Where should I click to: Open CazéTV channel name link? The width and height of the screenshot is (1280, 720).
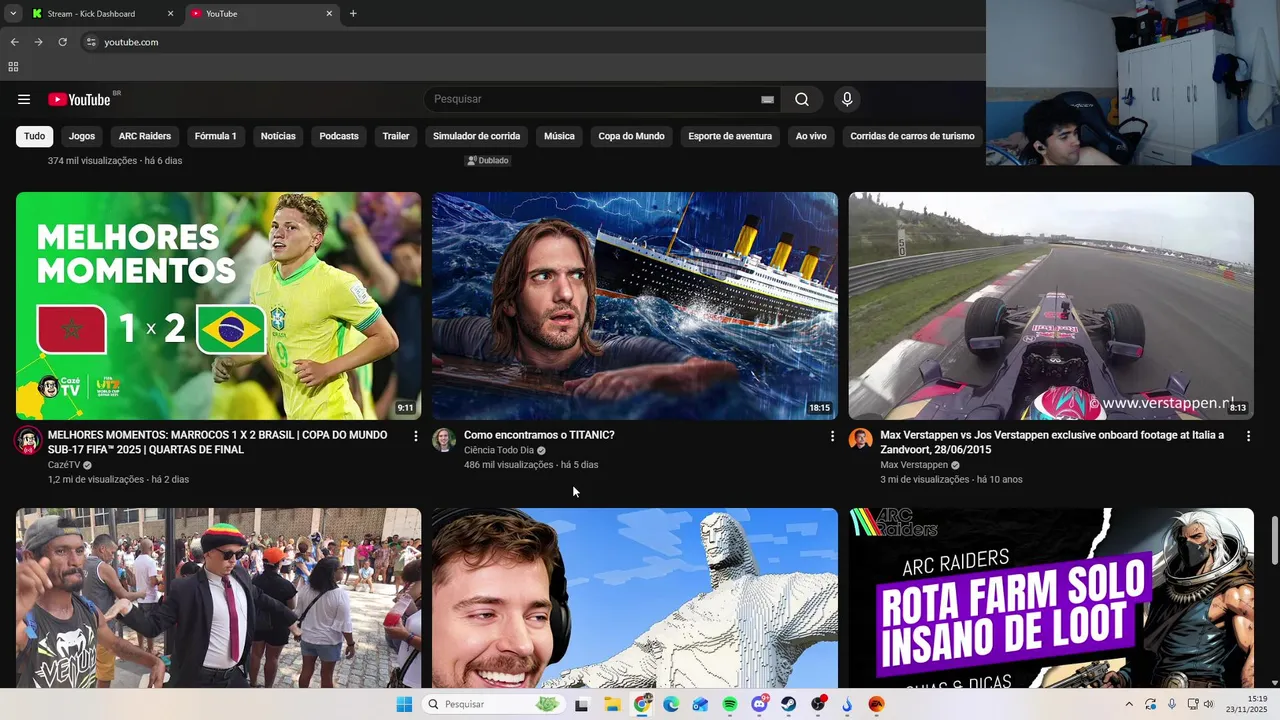tap(64, 465)
